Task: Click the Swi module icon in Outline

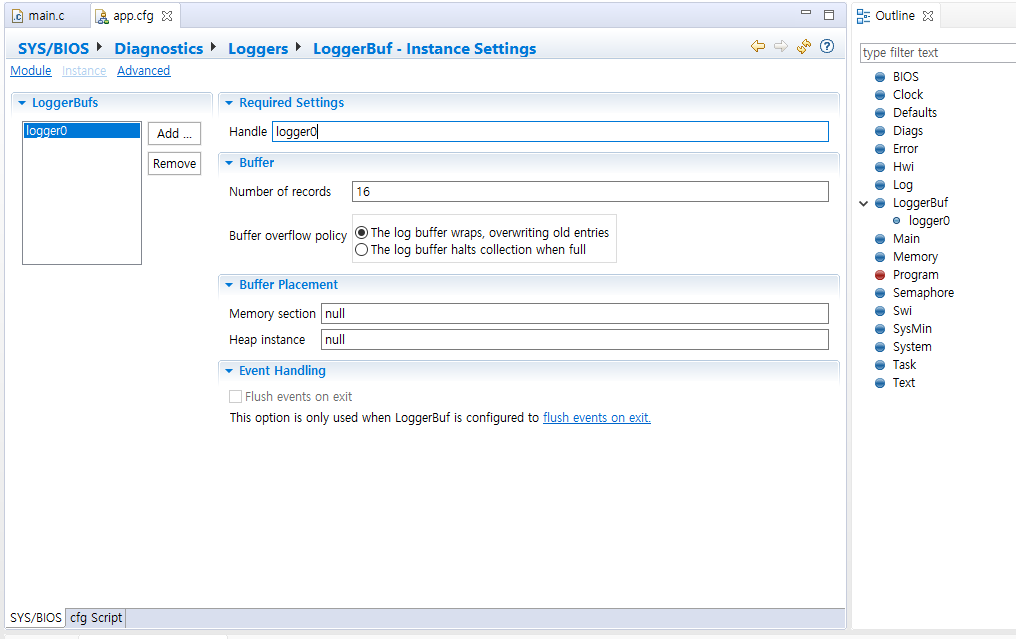Action: coord(880,310)
